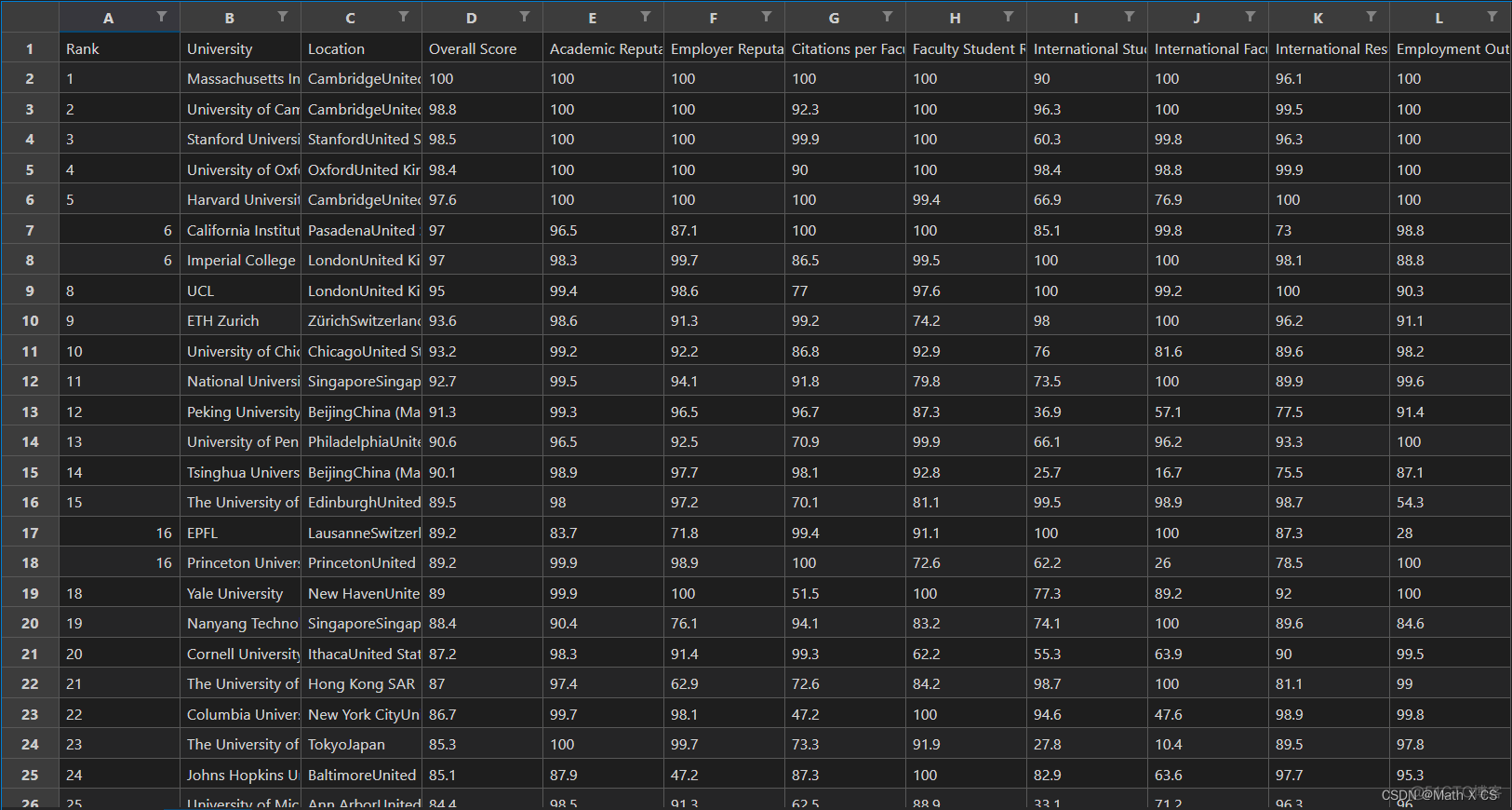This screenshot has height=810, width=1512.
Task: Select row 1 by its row number
Action: [x=30, y=48]
